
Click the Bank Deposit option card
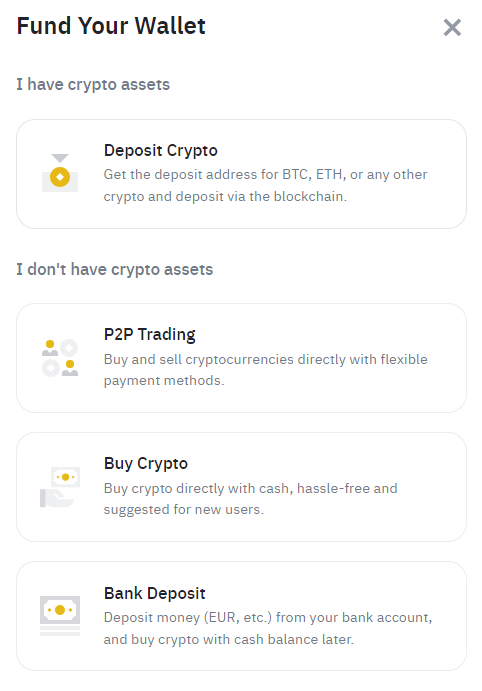click(241, 616)
